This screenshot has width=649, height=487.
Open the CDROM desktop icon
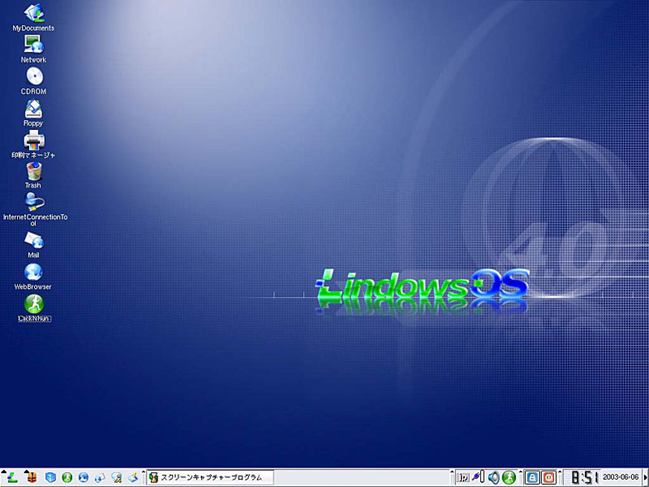pyautogui.click(x=33, y=77)
